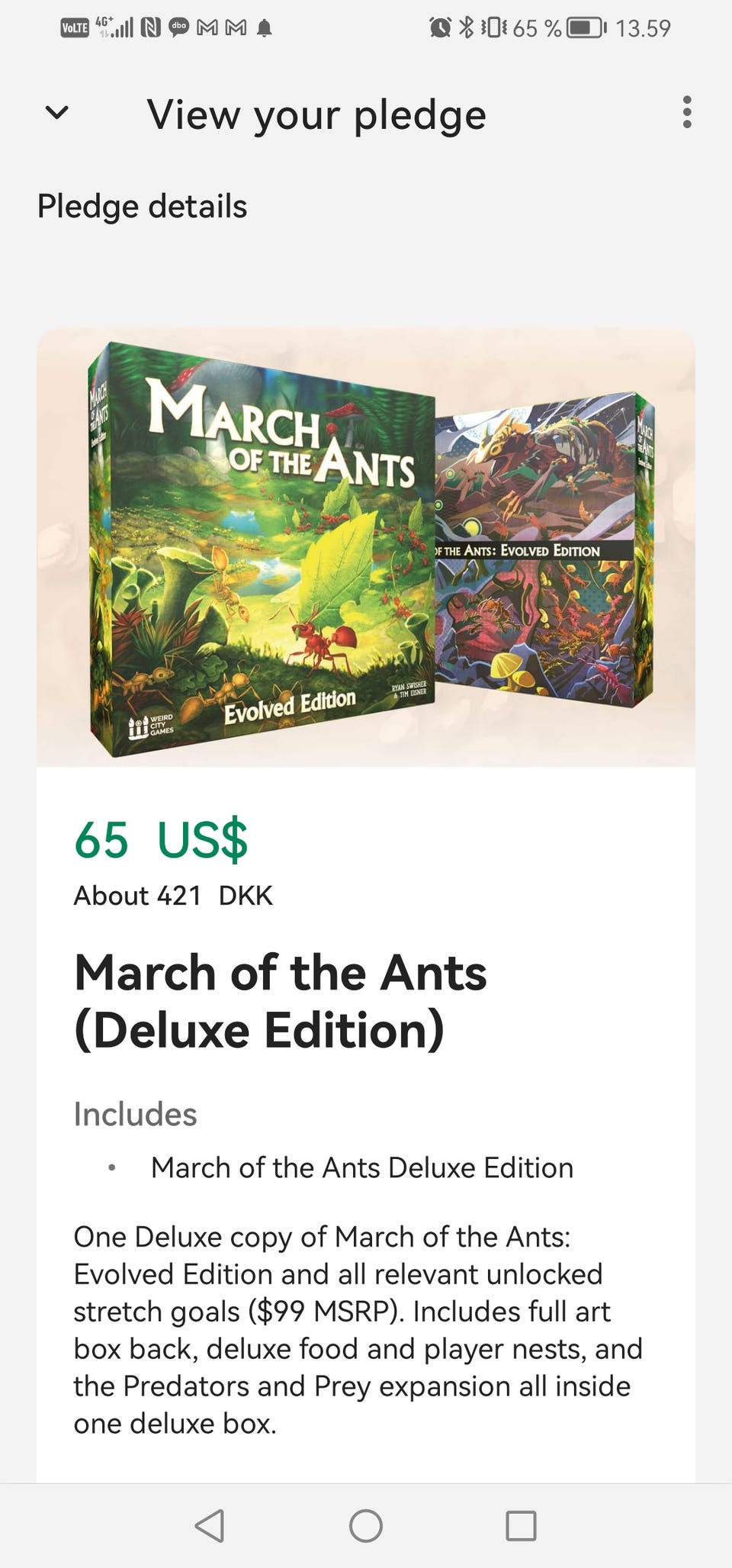Tap the battery indicator icon
732x1568 pixels.
(x=586, y=28)
